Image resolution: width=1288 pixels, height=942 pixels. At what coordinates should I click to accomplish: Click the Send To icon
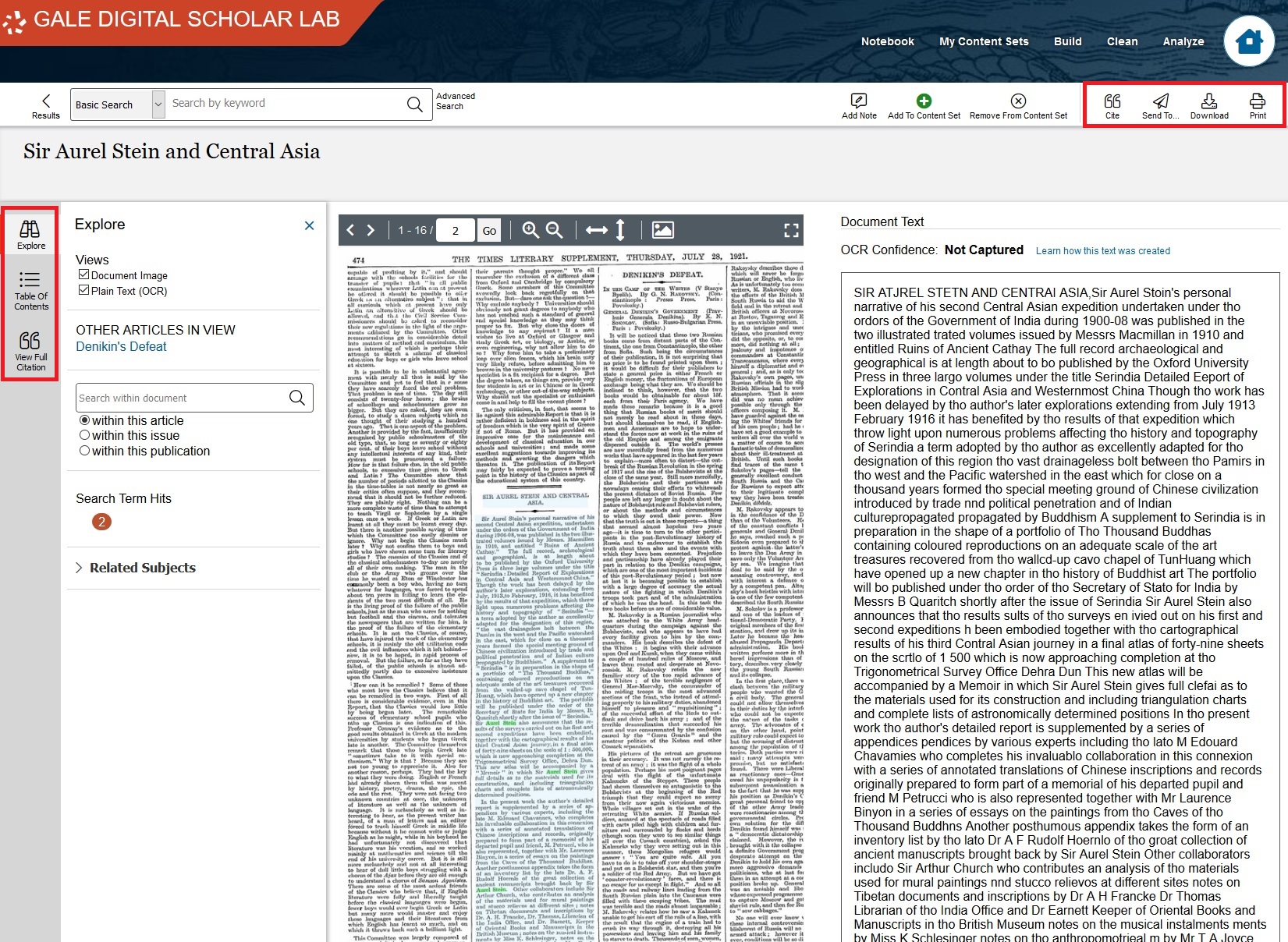[1161, 105]
